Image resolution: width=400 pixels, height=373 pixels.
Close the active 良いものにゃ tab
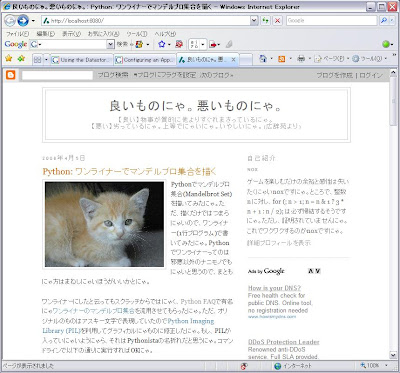[x=234, y=60]
